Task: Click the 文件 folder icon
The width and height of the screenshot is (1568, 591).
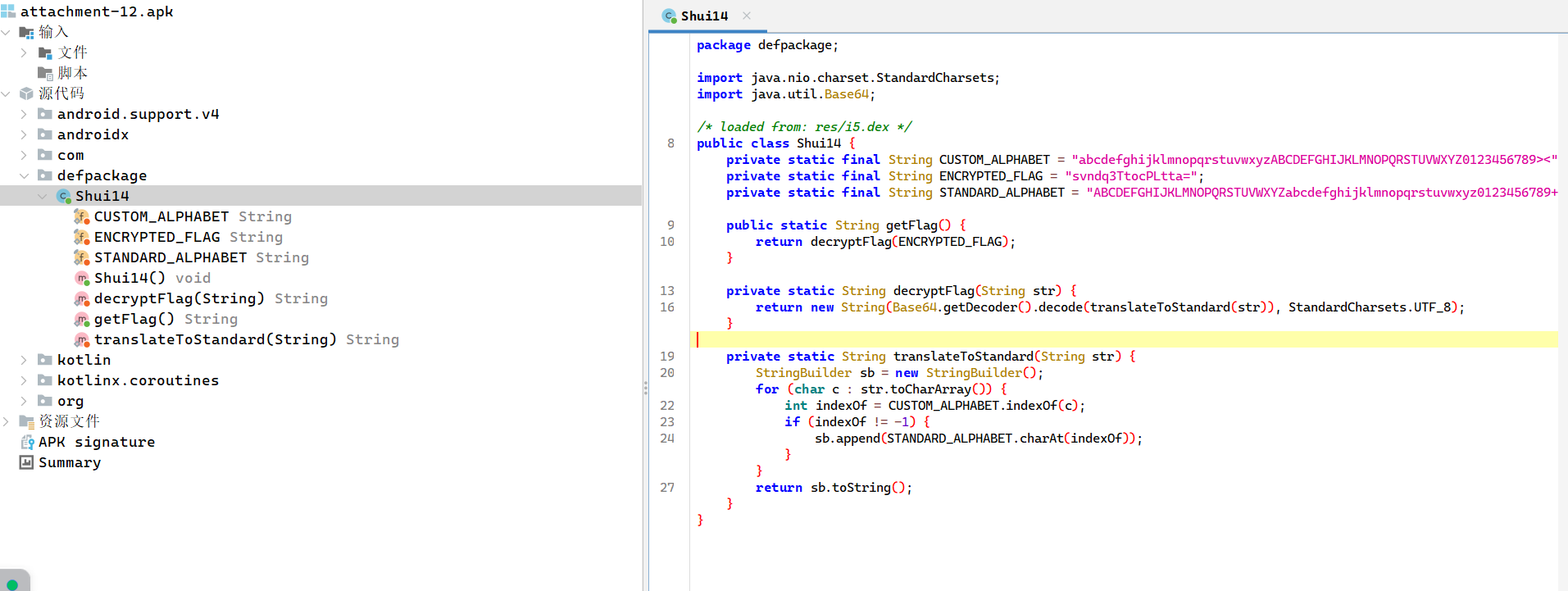Action: [x=45, y=53]
